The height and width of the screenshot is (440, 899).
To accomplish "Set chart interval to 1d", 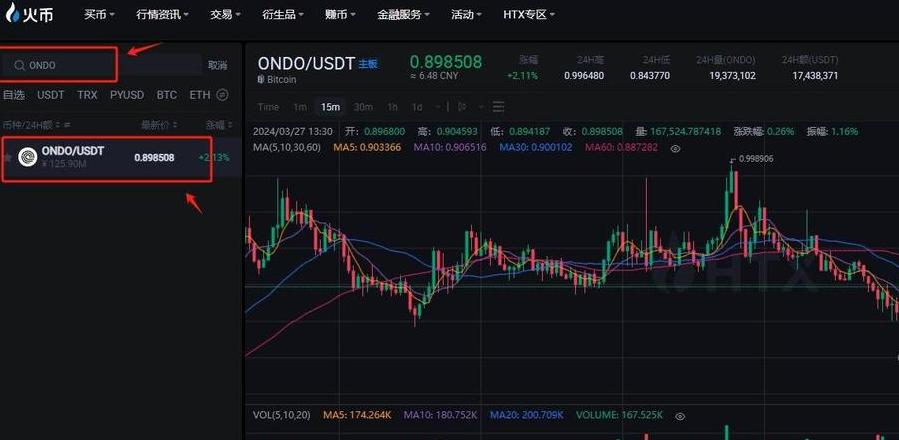I will [x=417, y=107].
